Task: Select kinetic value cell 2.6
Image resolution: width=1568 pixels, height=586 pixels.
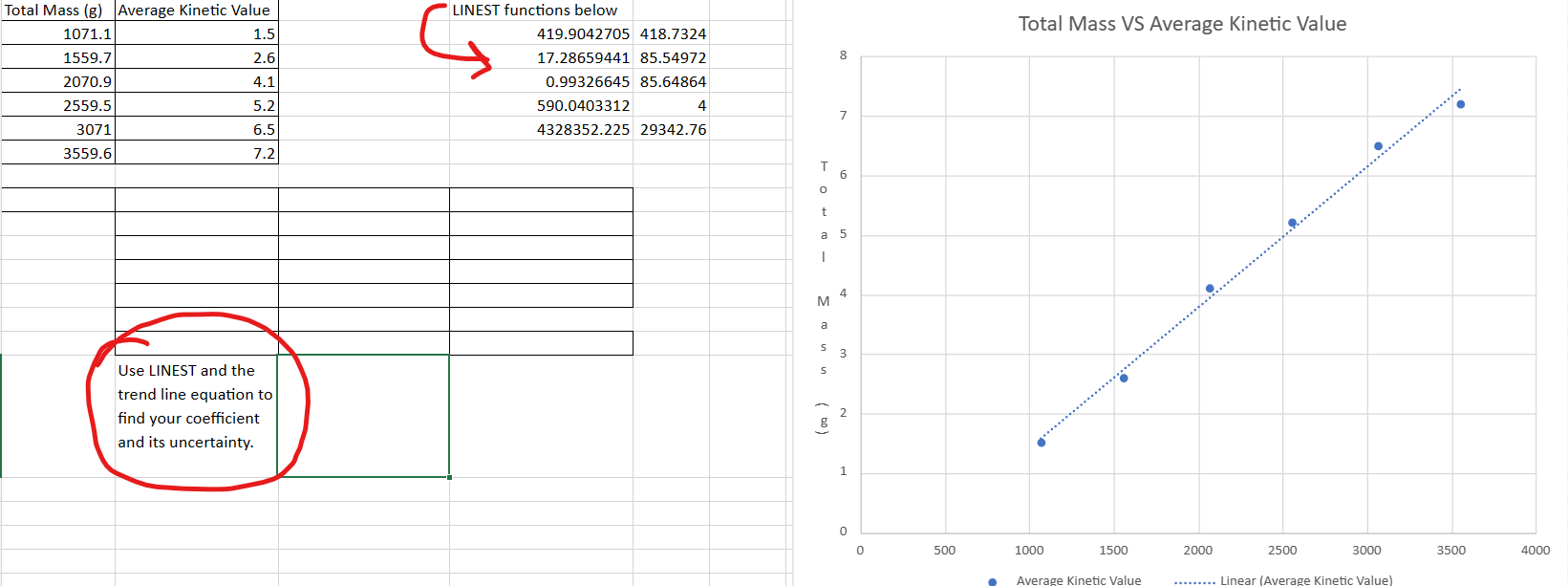Action: tap(197, 57)
